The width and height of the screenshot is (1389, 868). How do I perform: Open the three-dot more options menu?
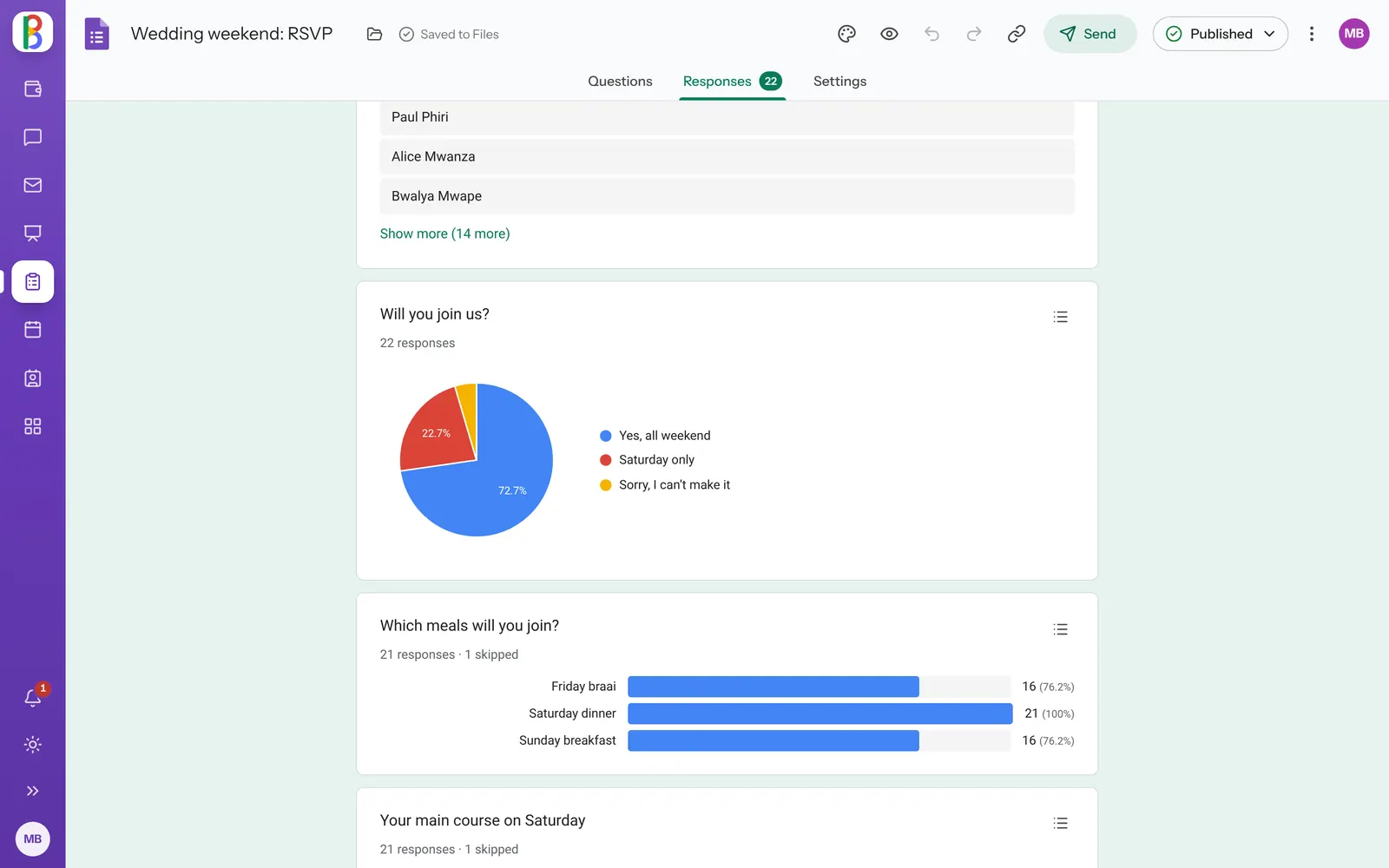tap(1312, 34)
